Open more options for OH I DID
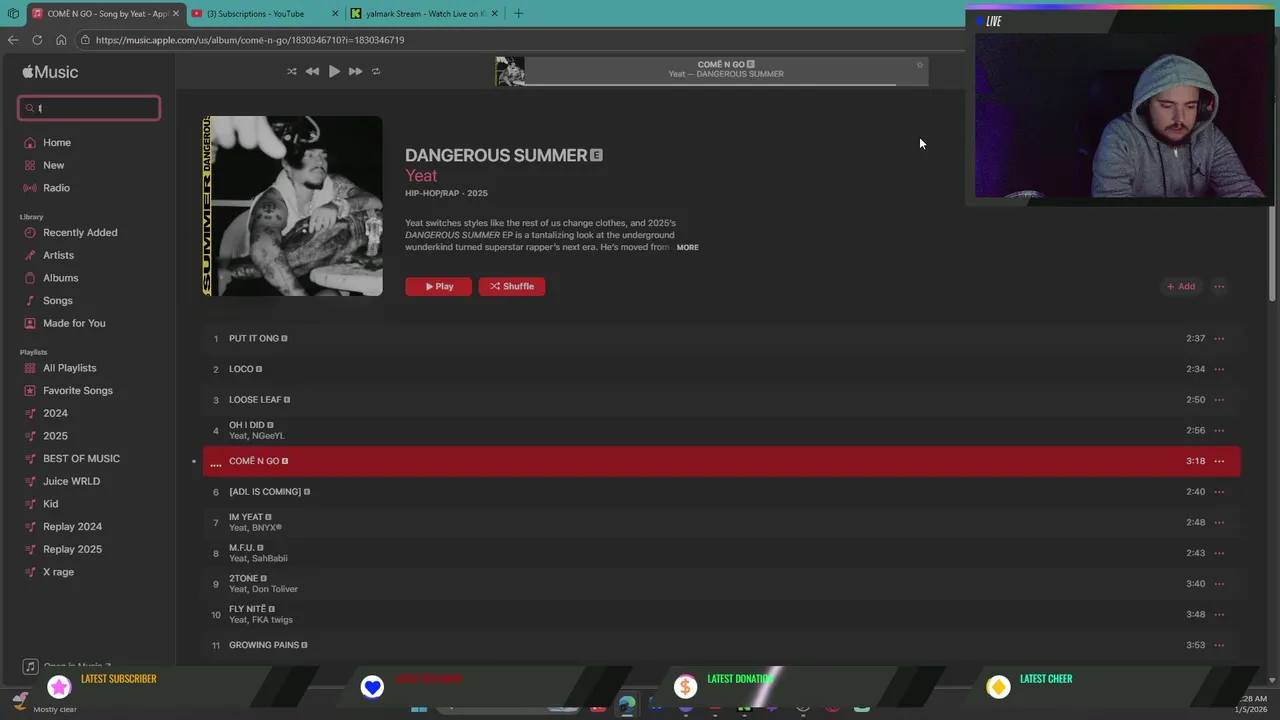The width and height of the screenshot is (1280, 720). [1219, 431]
